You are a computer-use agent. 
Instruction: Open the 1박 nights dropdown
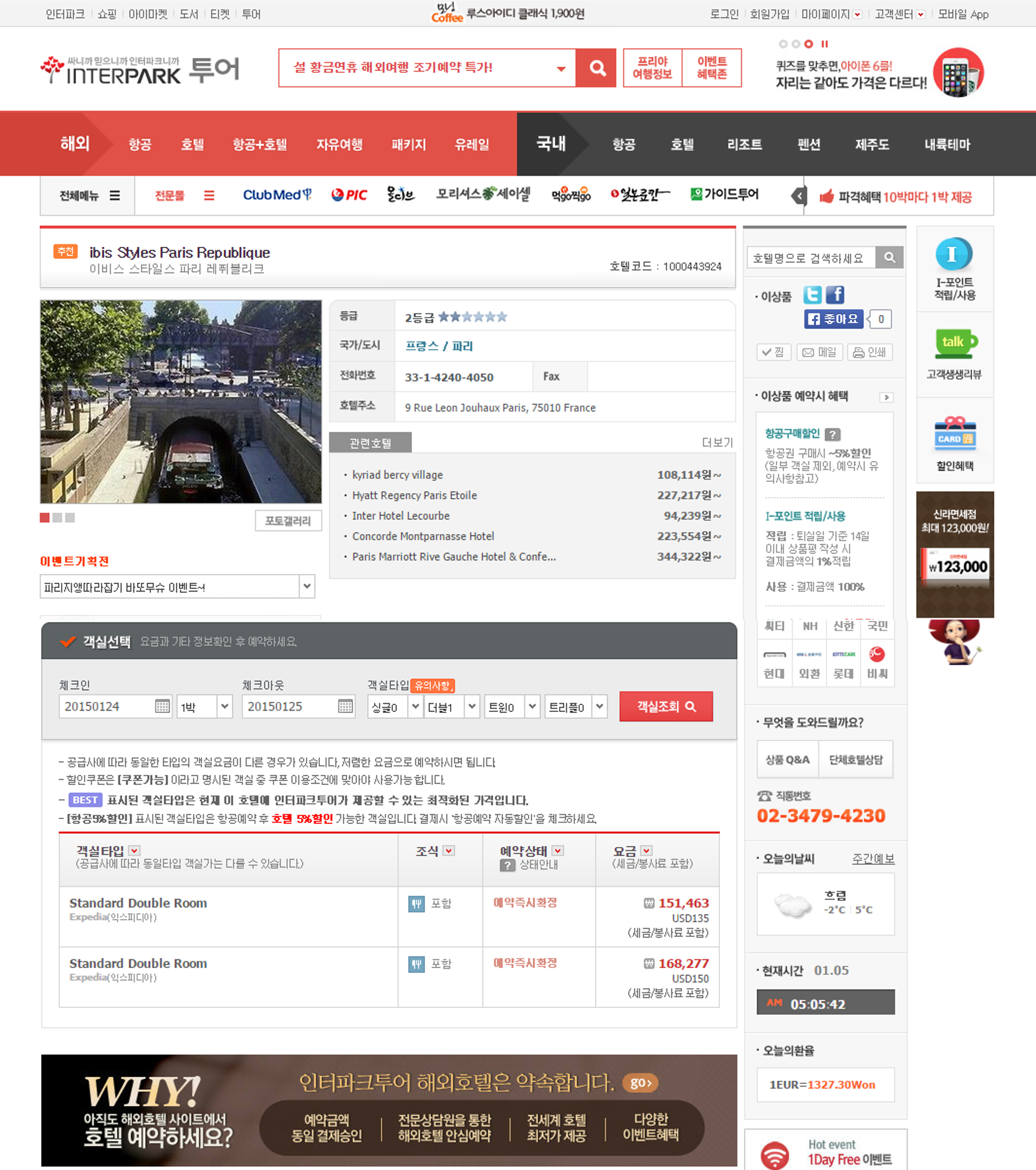pyautogui.click(x=225, y=706)
